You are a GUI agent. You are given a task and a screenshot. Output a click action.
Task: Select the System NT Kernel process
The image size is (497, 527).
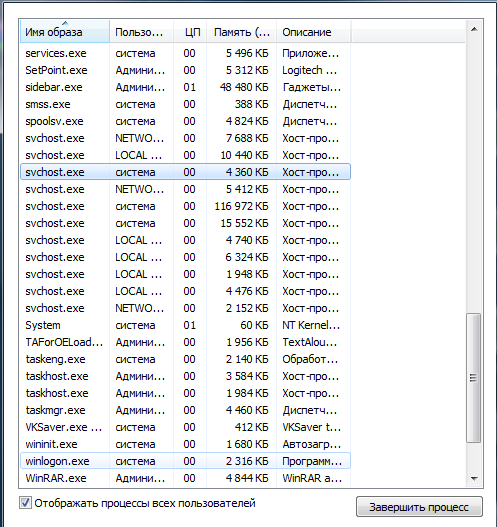[x=185, y=325]
